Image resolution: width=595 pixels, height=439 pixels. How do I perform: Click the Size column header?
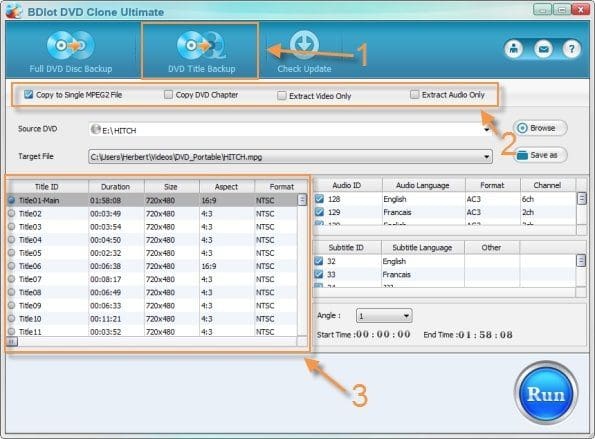point(171,186)
